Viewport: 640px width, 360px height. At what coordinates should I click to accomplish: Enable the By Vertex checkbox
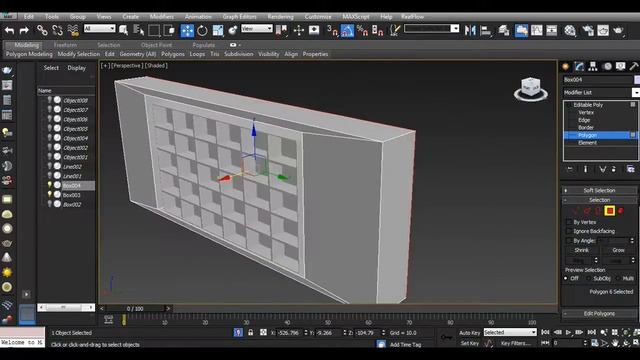click(x=569, y=222)
